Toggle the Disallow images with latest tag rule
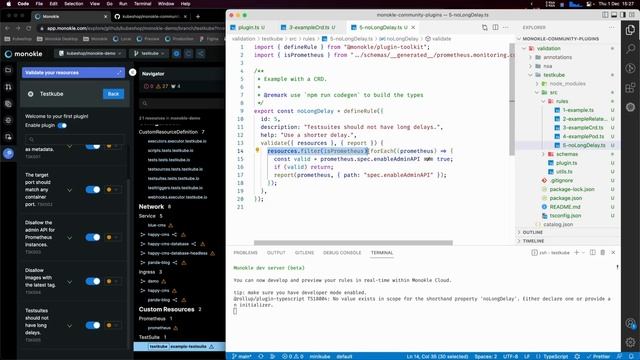Screen dimensions: 640x360 [93, 281]
